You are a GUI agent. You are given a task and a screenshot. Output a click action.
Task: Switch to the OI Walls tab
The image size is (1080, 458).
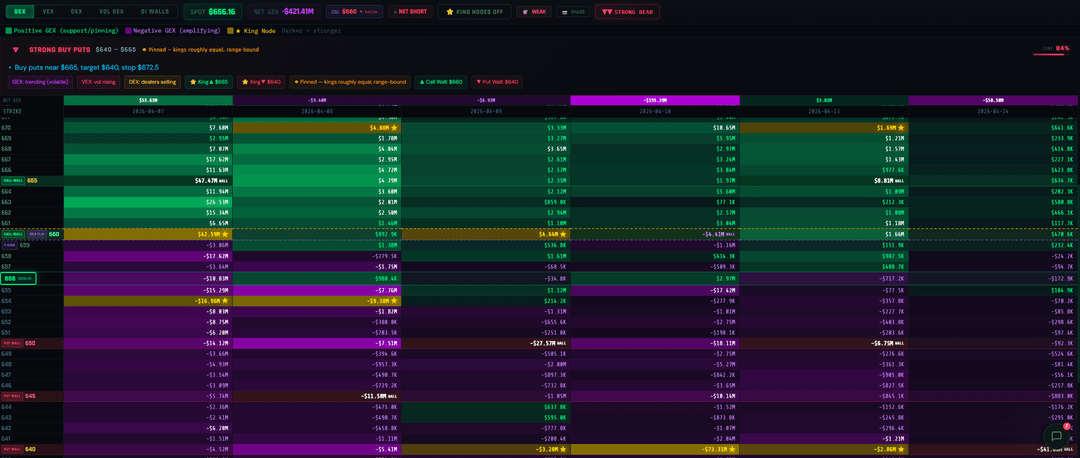click(x=154, y=11)
